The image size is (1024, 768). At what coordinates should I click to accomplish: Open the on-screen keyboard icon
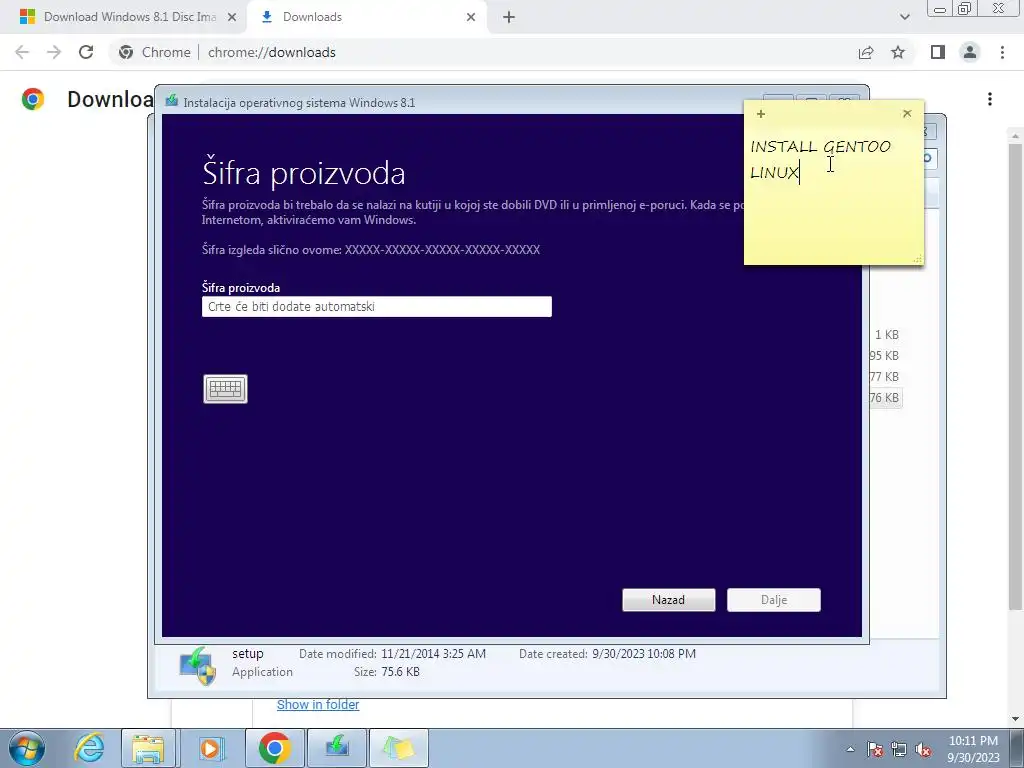(x=225, y=389)
